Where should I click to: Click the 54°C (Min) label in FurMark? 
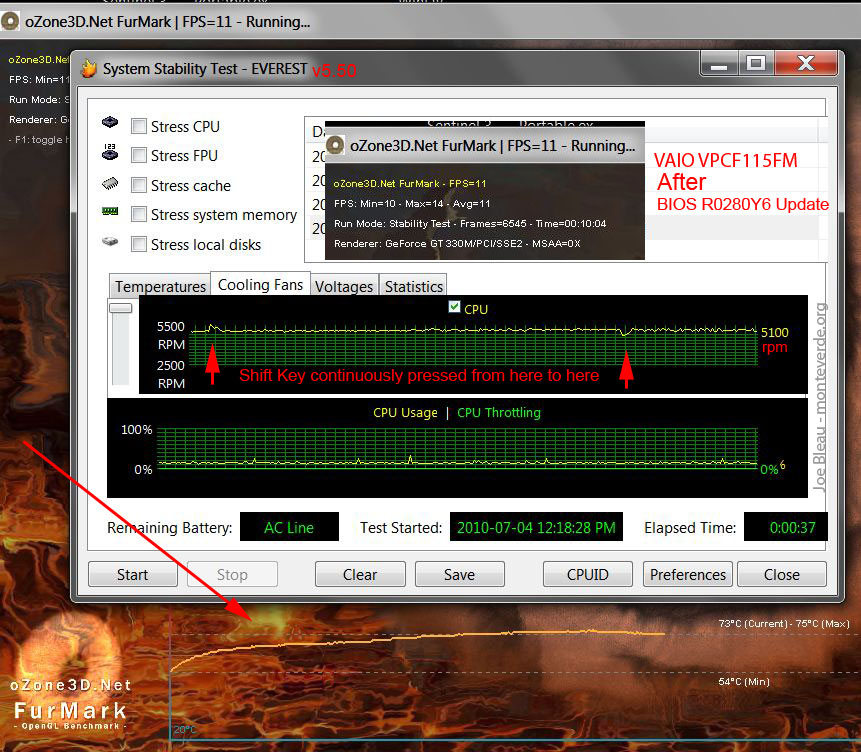tap(744, 682)
